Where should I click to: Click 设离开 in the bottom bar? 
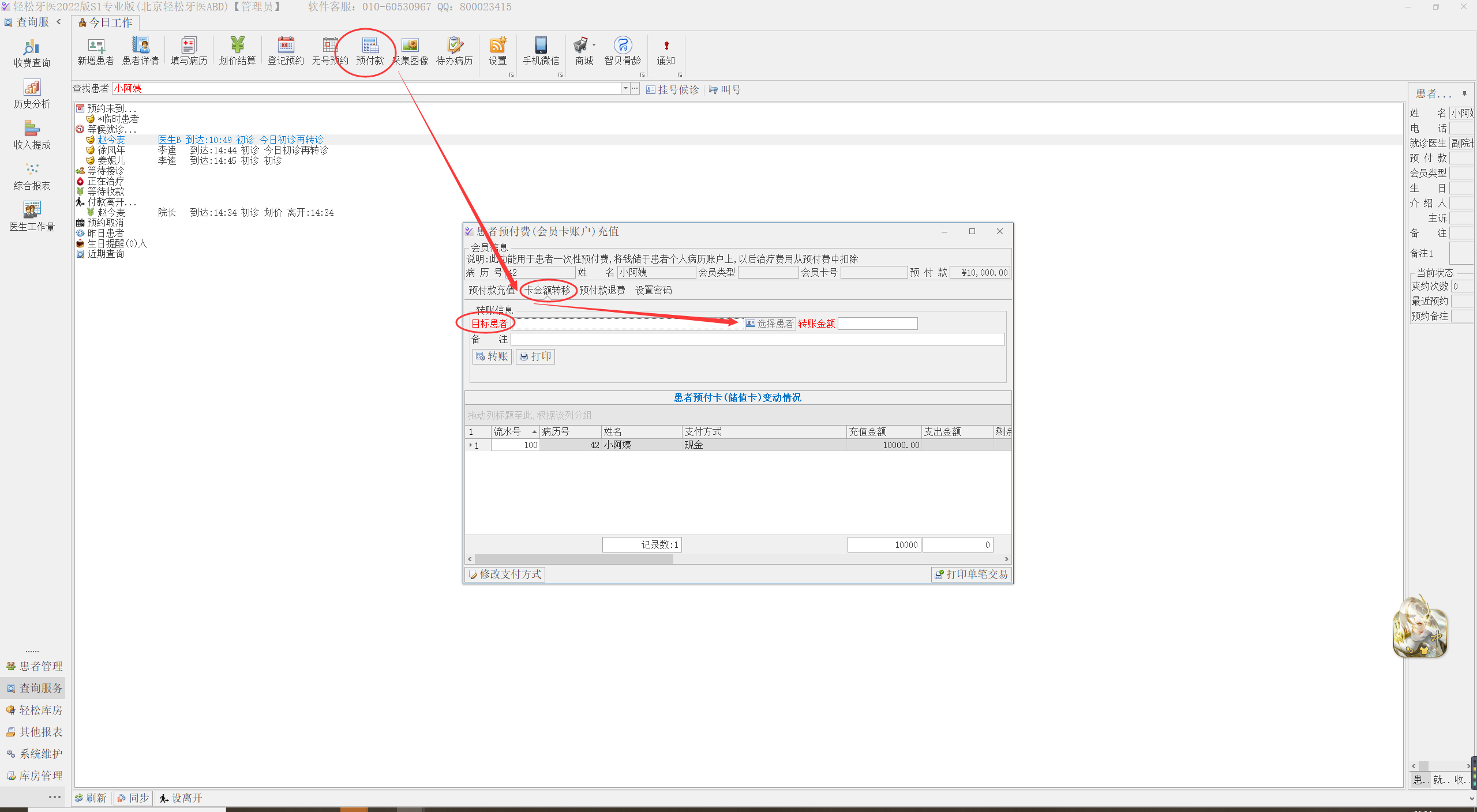click(181, 798)
